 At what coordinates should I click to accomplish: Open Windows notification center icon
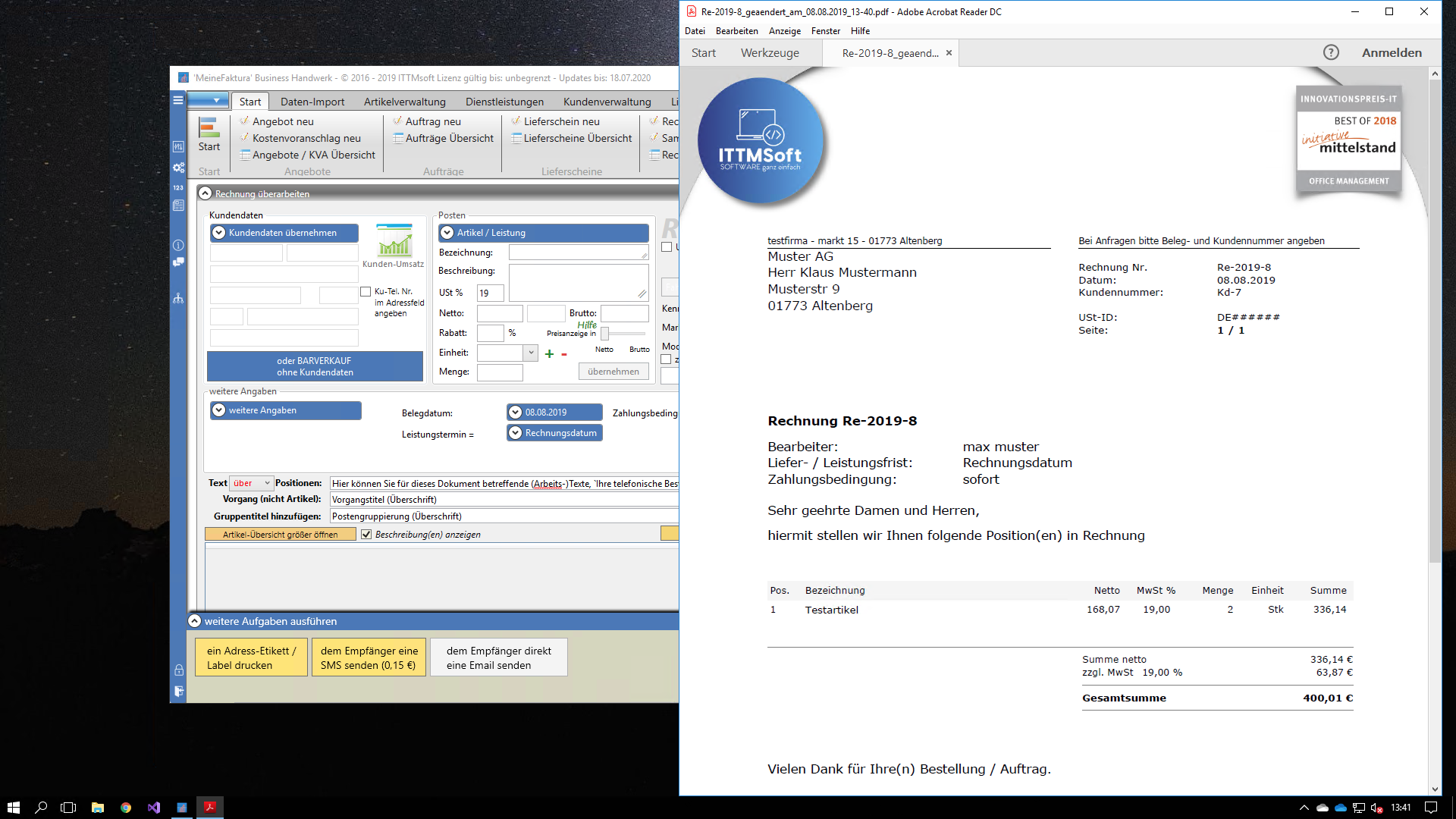[x=1431, y=808]
